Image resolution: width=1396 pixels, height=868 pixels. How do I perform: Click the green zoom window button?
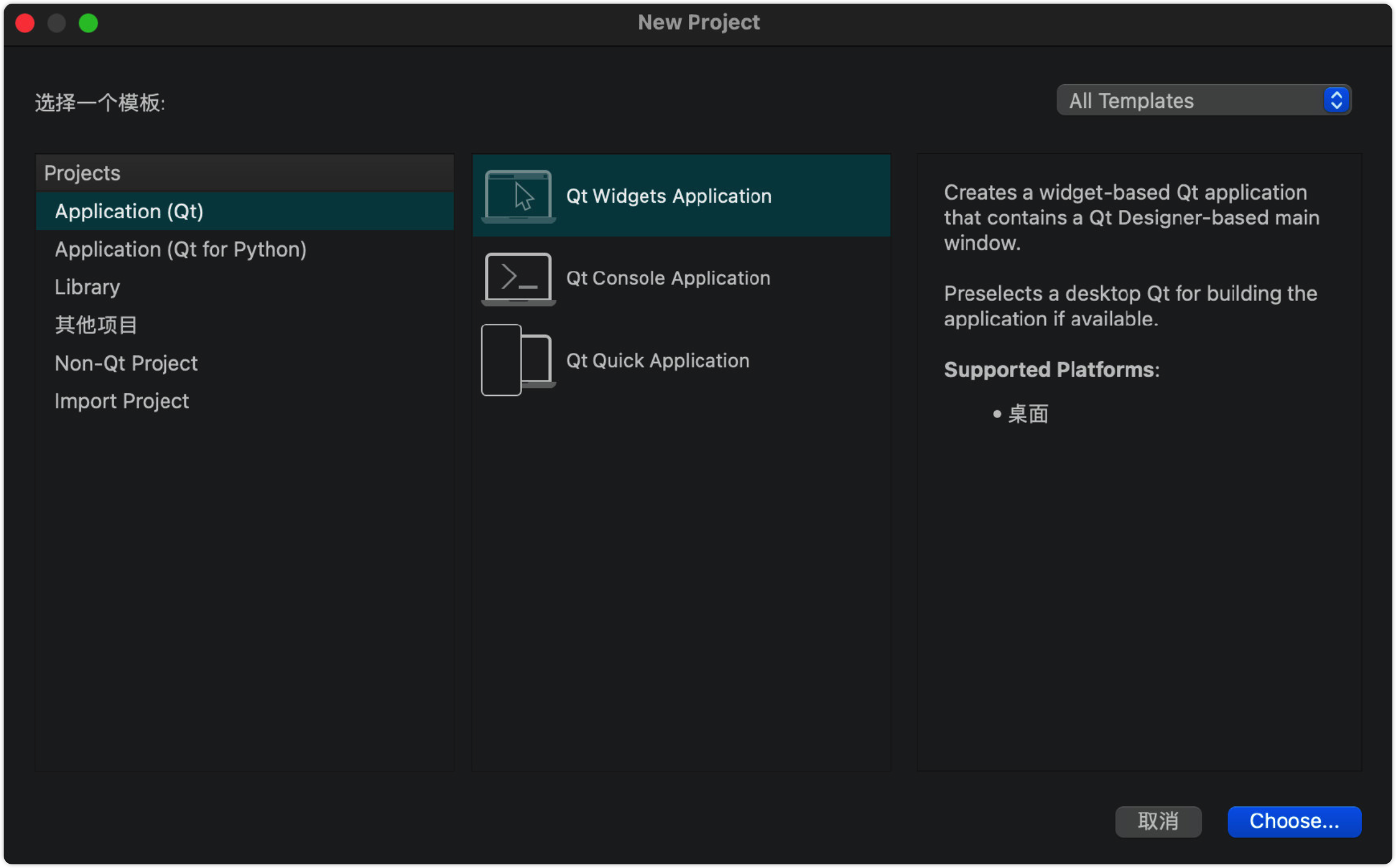(89, 23)
